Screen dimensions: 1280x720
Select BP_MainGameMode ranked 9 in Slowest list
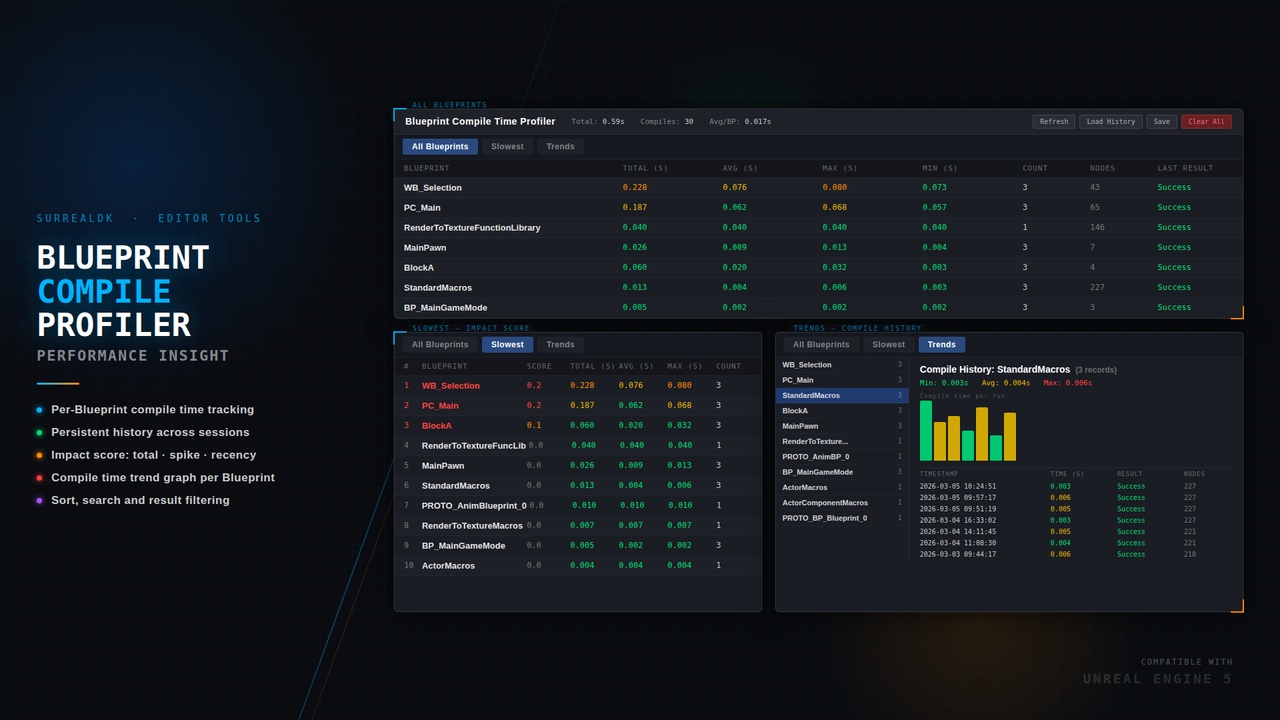click(578, 546)
